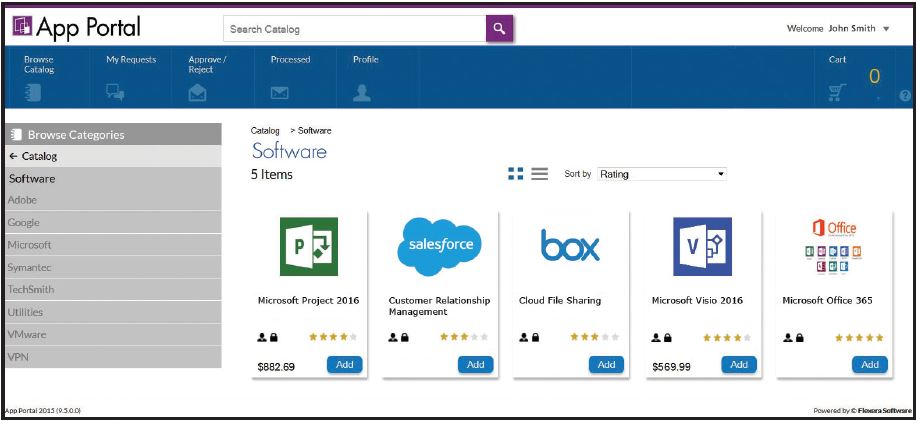The height and width of the screenshot is (421, 917).
Task: Add Microsoft Project 2016 to cart
Action: click(344, 364)
